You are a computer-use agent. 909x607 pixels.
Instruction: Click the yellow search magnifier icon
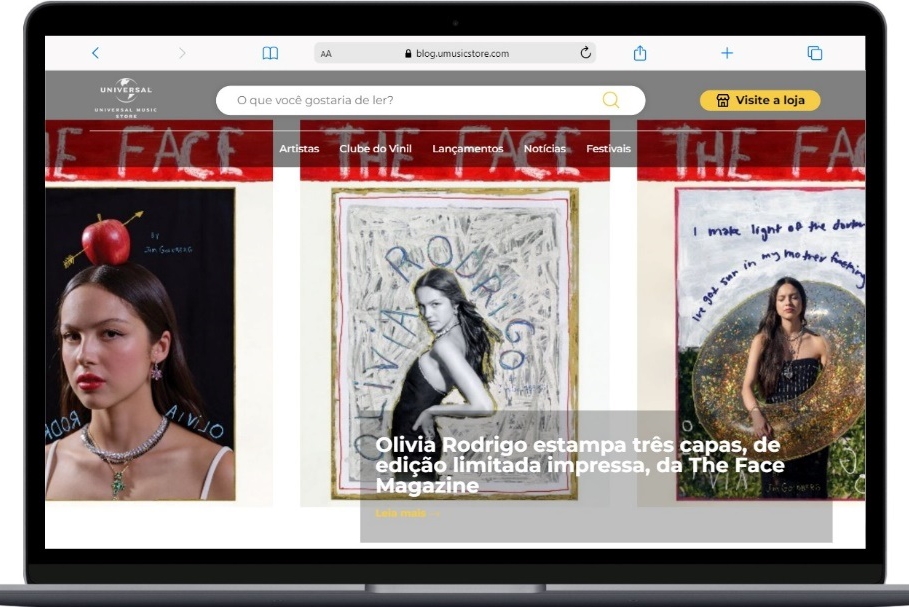610,100
